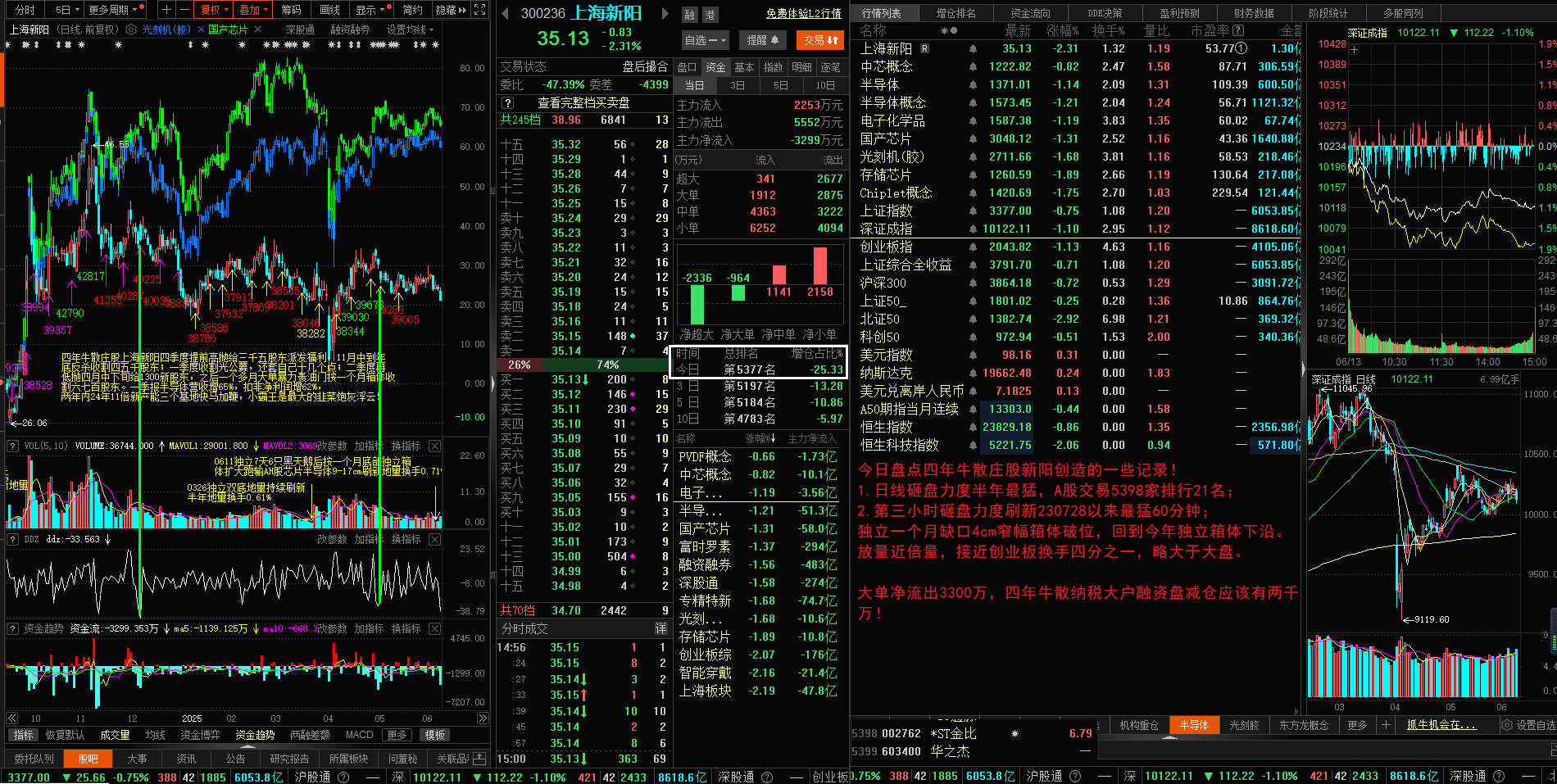Image resolution: width=1557 pixels, height=784 pixels.
Task: Jump timeline forward with double-right arrows
Action: click(x=483, y=718)
